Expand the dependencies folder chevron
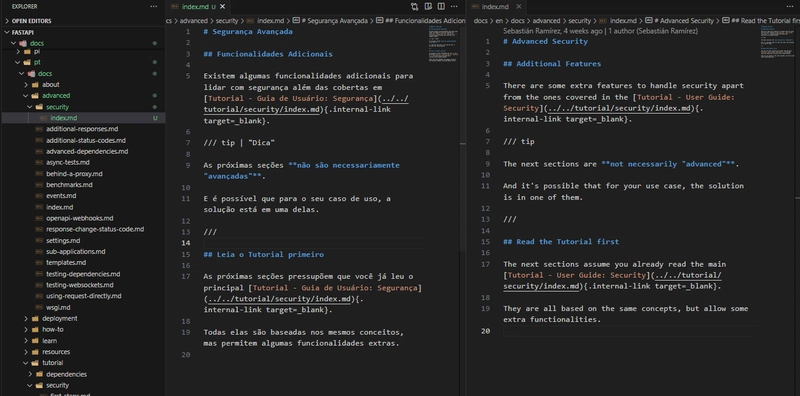 tap(30, 374)
